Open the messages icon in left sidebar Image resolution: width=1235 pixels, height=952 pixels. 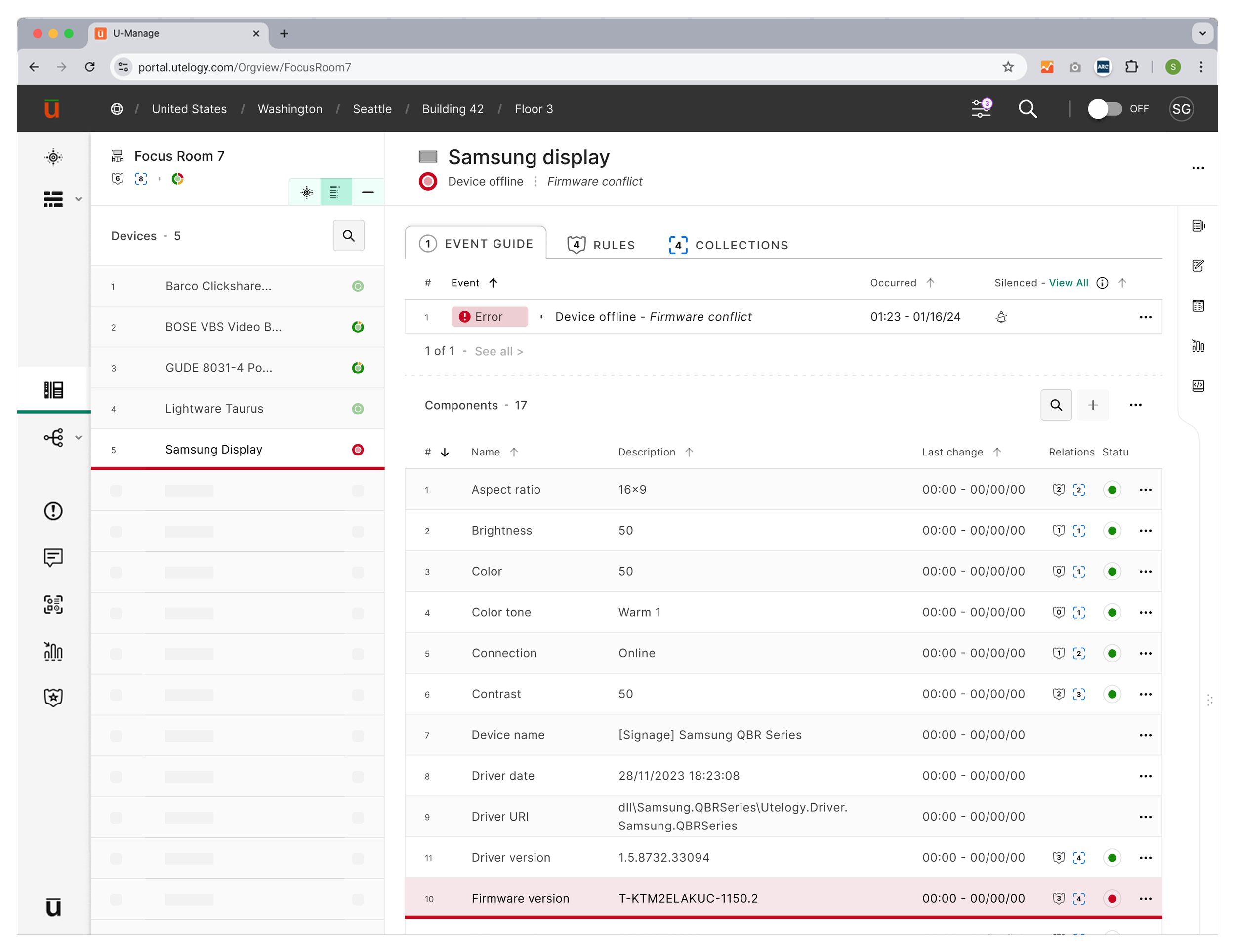[53, 557]
